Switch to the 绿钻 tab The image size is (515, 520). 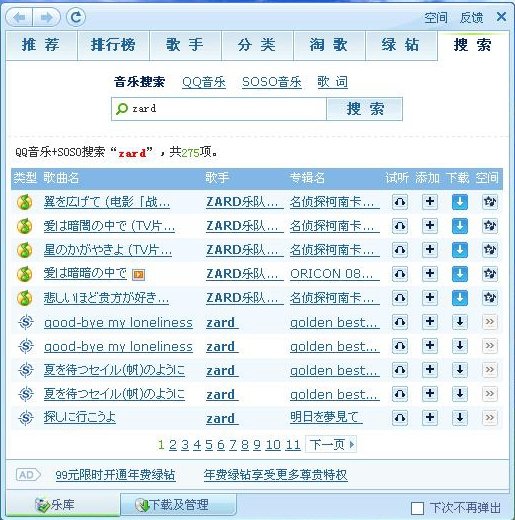tap(401, 45)
